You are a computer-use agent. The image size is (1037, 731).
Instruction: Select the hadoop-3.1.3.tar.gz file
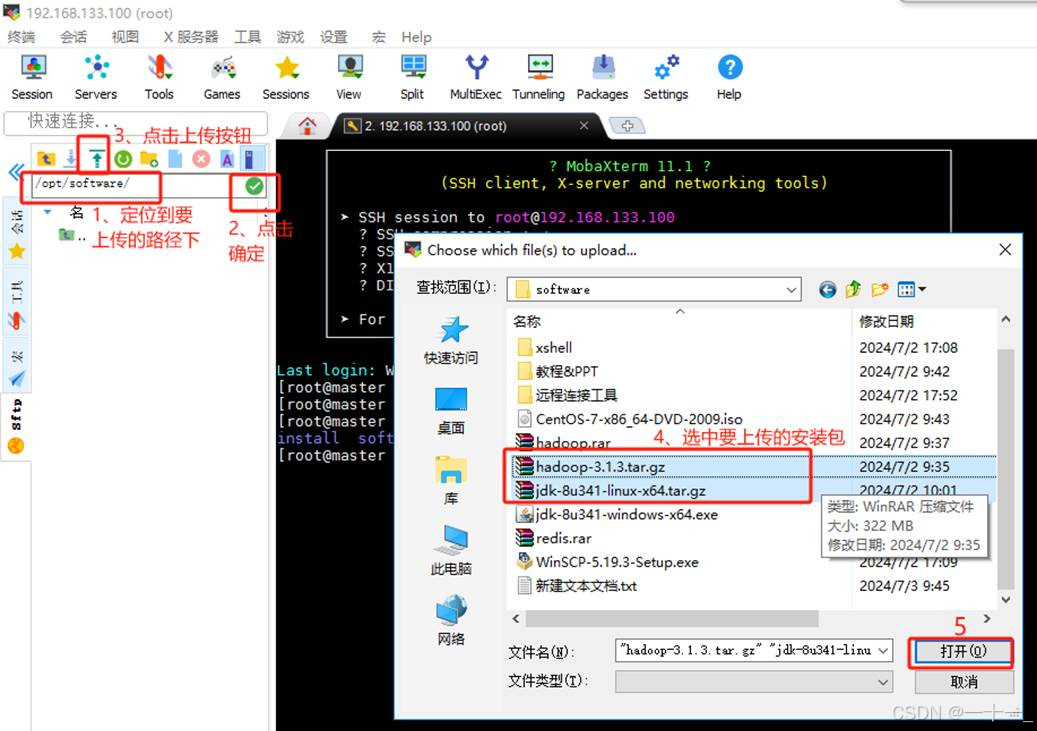point(753,467)
